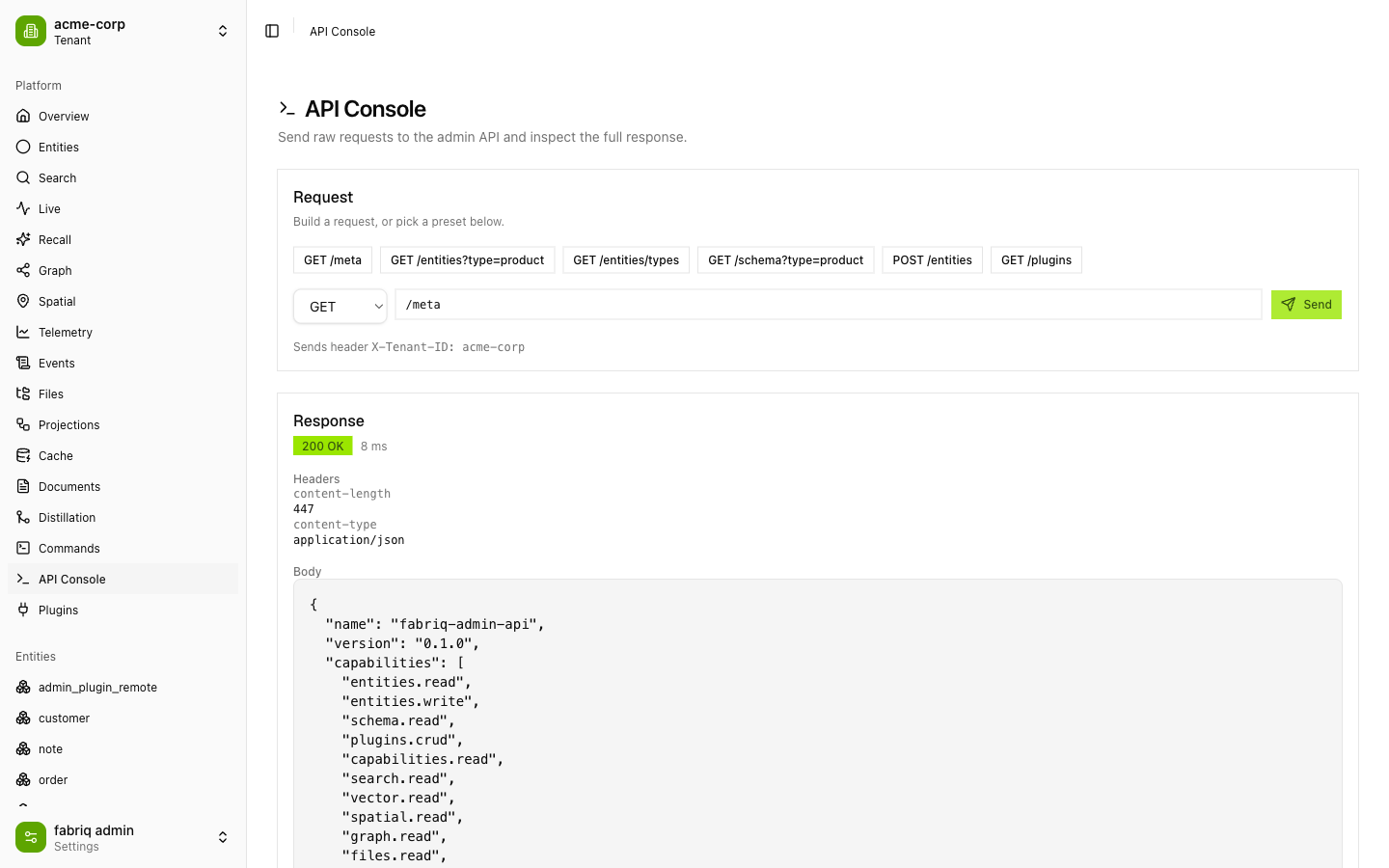Click the admin_plugin_remote entity icon

(x=23, y=687)
